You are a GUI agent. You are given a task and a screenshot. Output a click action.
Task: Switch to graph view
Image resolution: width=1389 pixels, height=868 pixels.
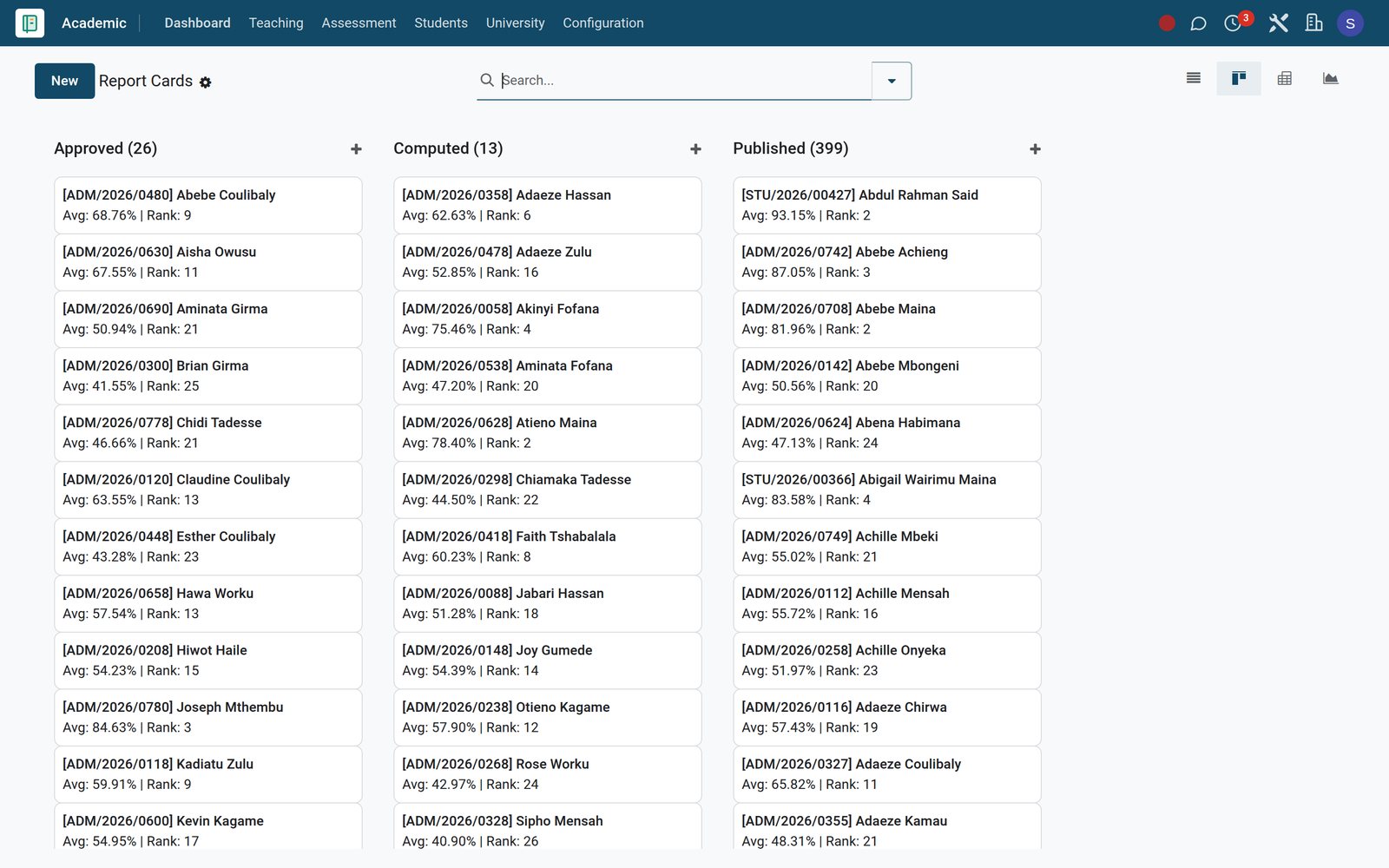click(1330, 78)
